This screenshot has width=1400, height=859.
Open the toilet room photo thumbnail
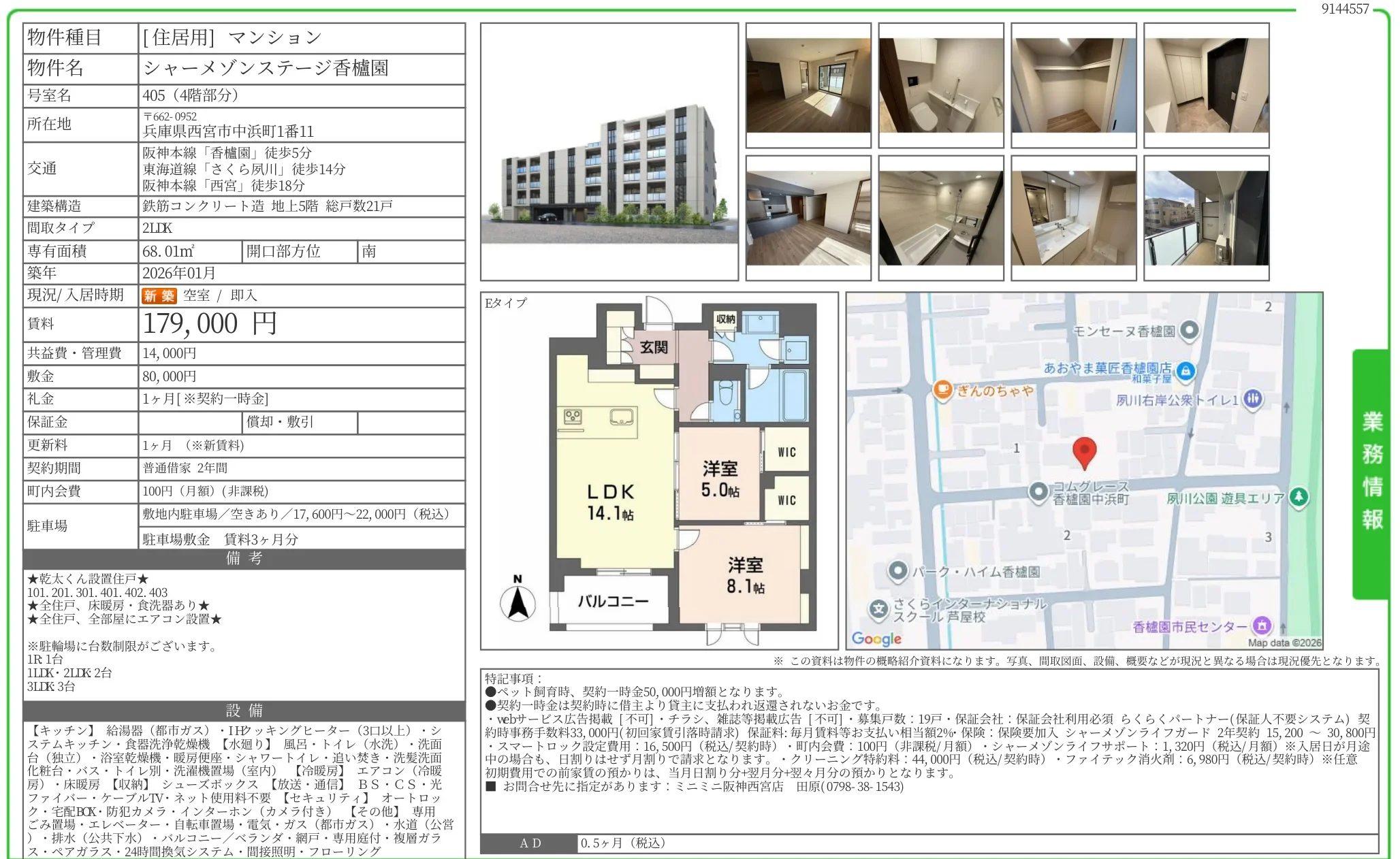940,85
